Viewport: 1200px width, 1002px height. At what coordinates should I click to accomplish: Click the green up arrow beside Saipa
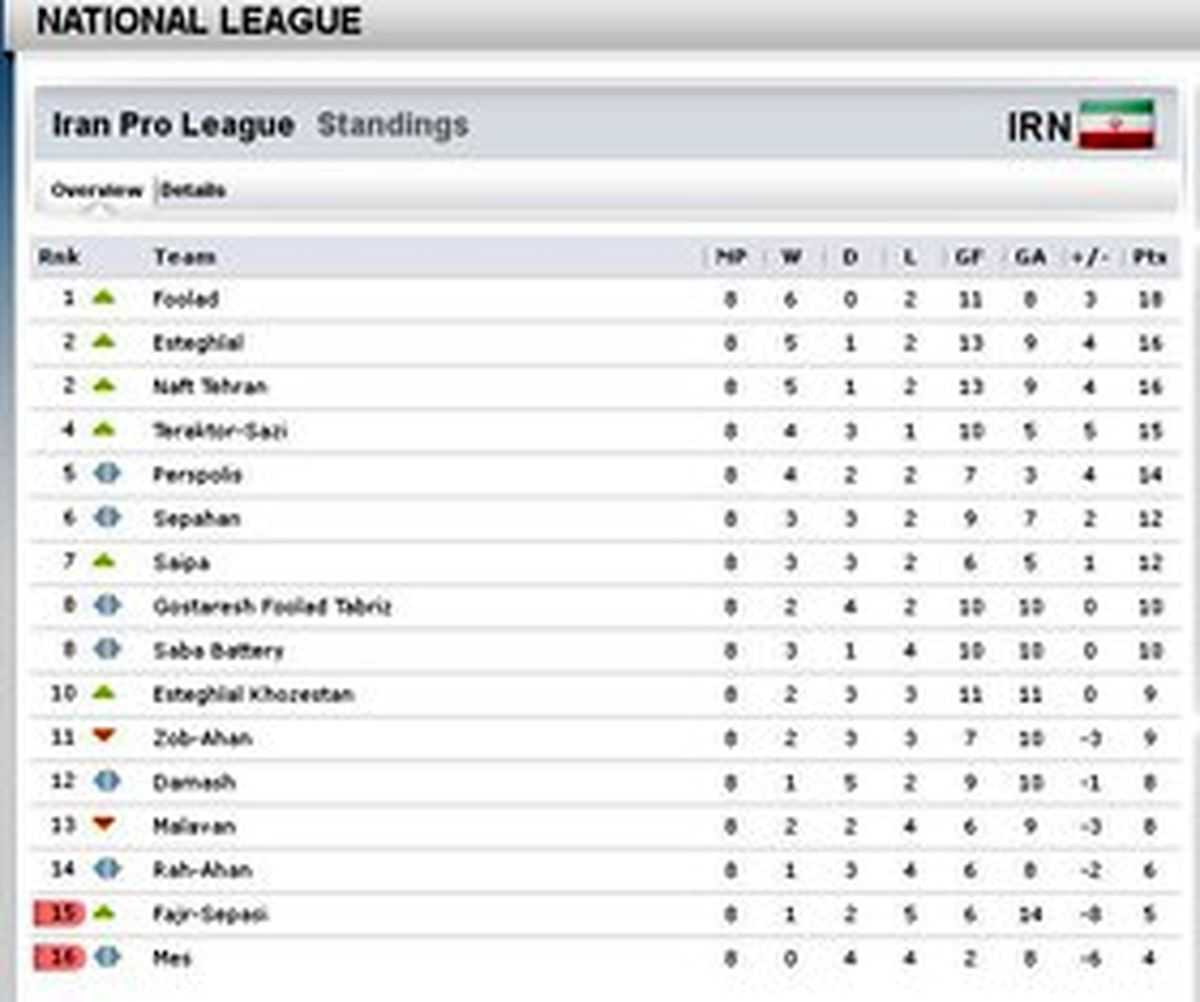coord(104,561)
